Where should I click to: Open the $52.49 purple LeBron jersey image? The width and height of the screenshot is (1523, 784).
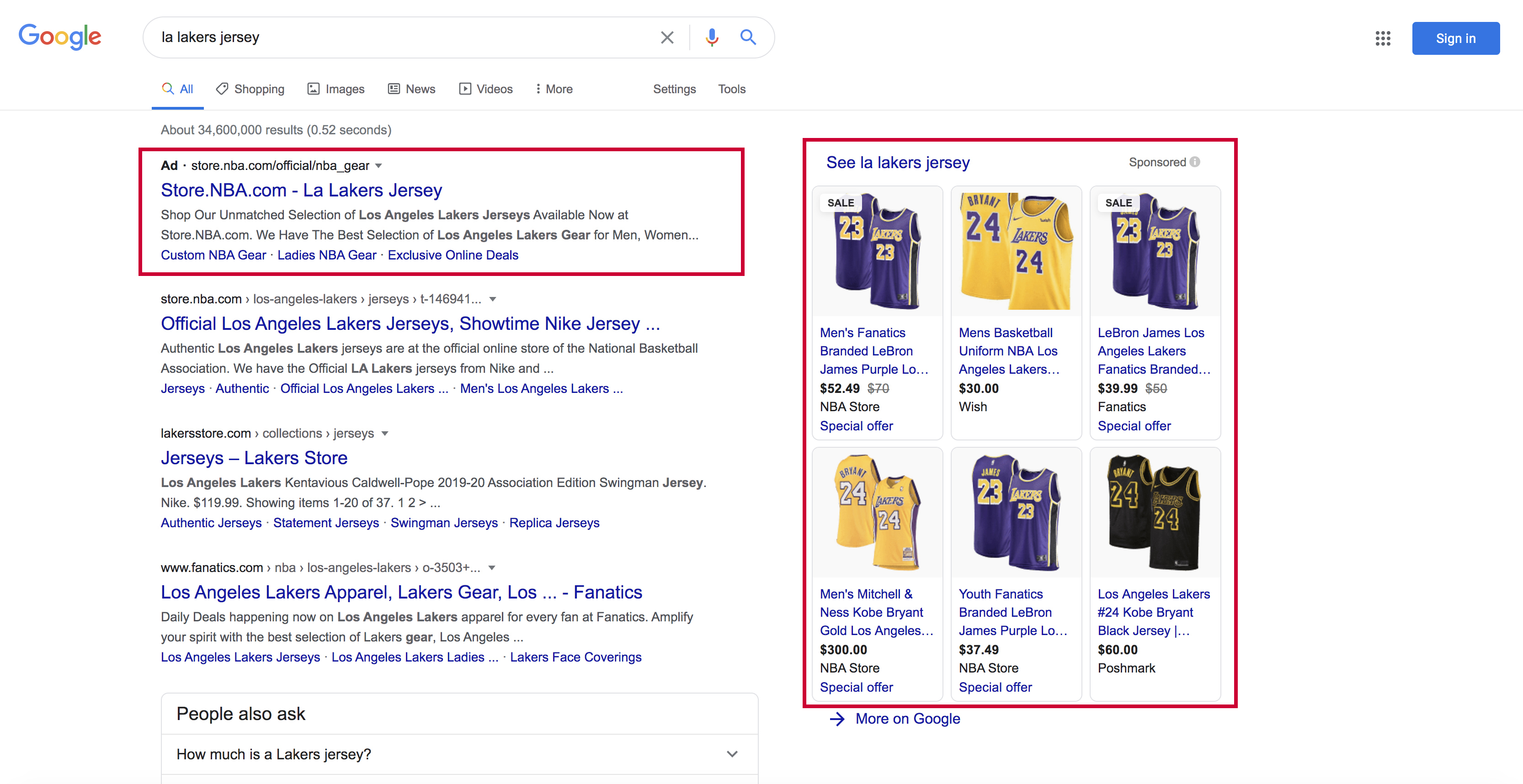pyautogui.click(x=878, y=251)
